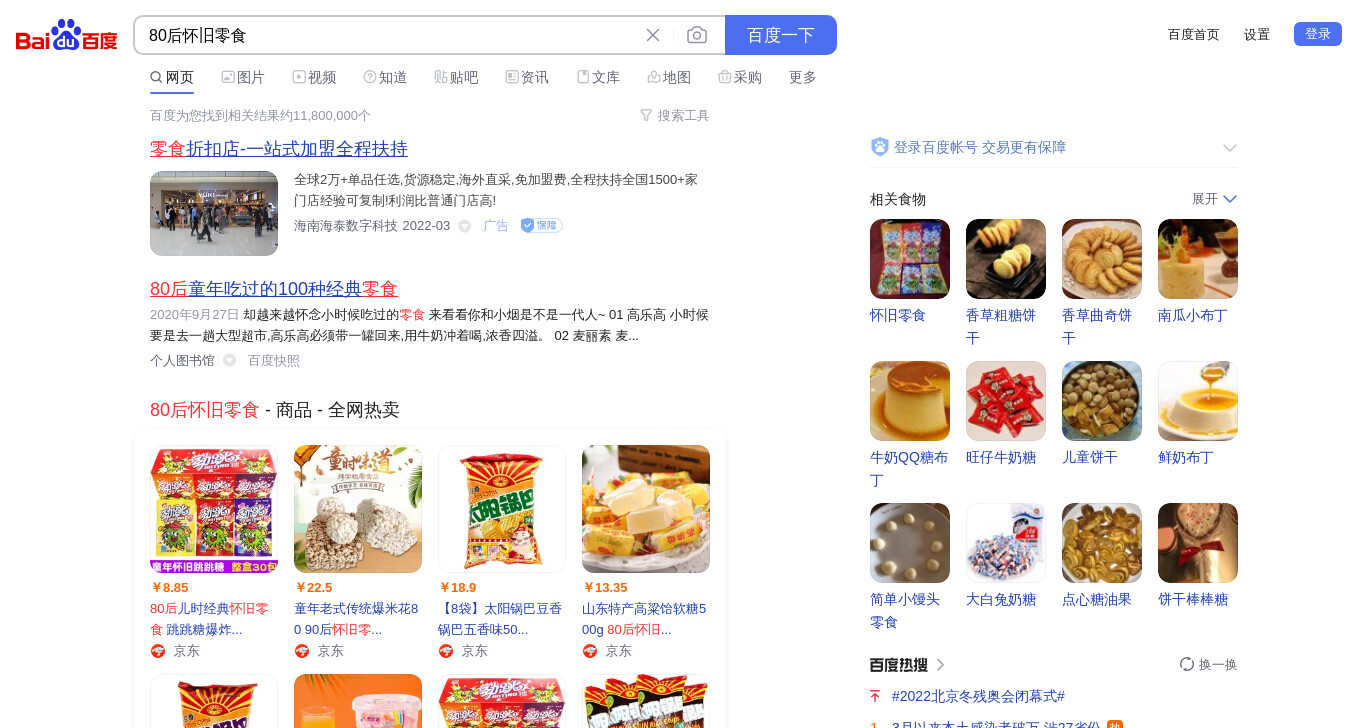1366x728 pixels.
Task: Open dropdown arrow beside 个人图书馆
Action: coord(229,361)
